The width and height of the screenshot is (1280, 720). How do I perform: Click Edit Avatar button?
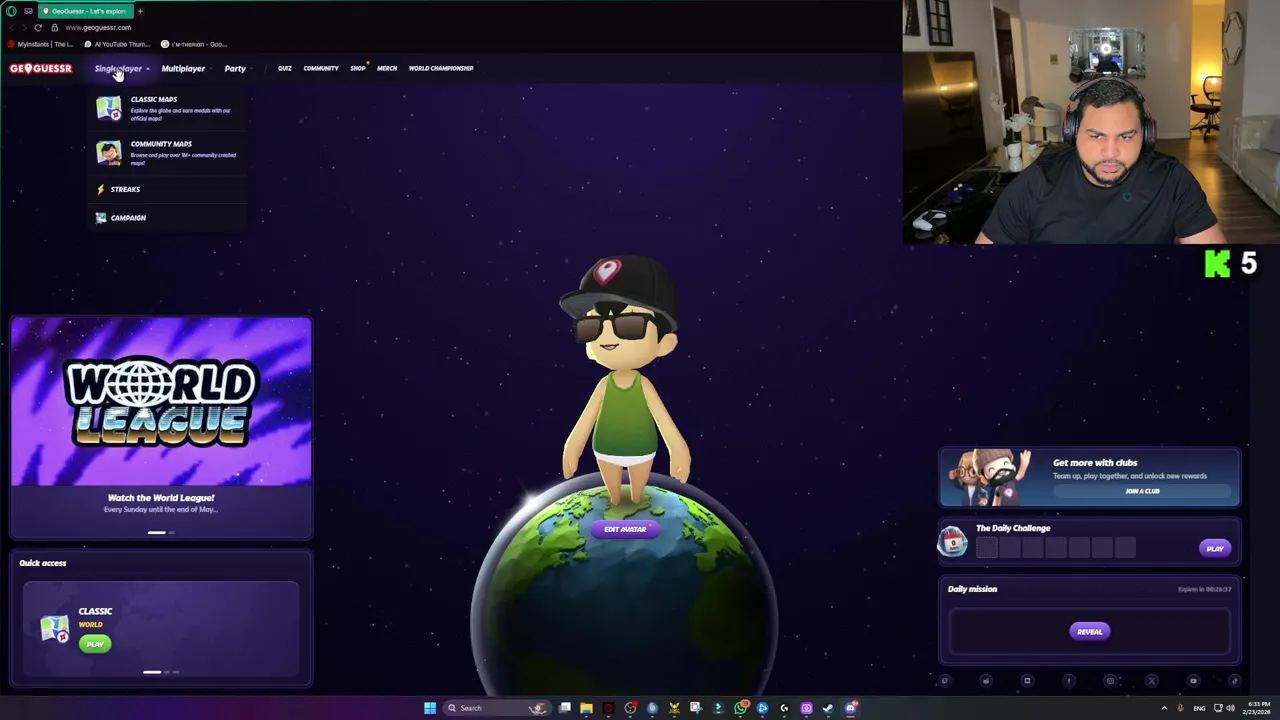pyautogui.click(x=625, y=529)
